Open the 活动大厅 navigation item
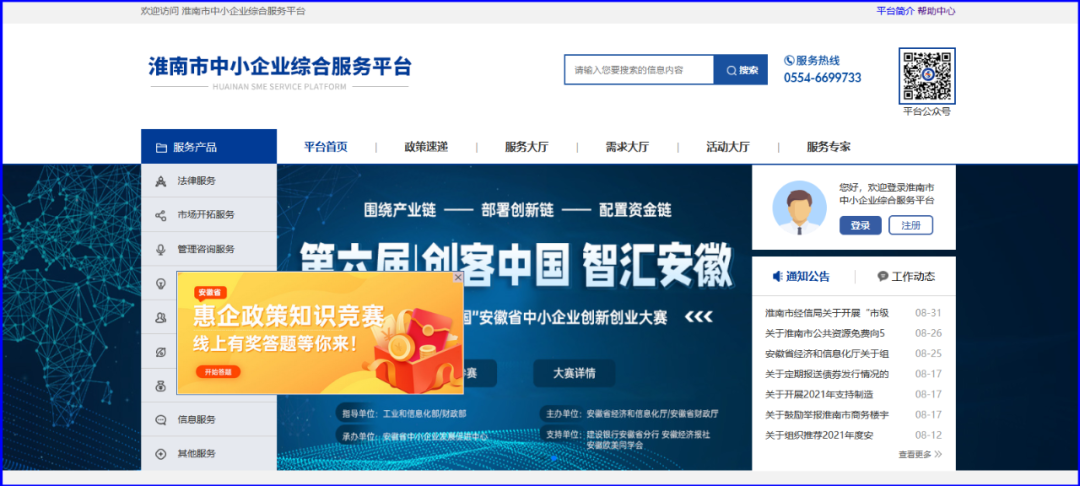Image resolution: width=1080 pixels, height=486 pixels. 728,147
